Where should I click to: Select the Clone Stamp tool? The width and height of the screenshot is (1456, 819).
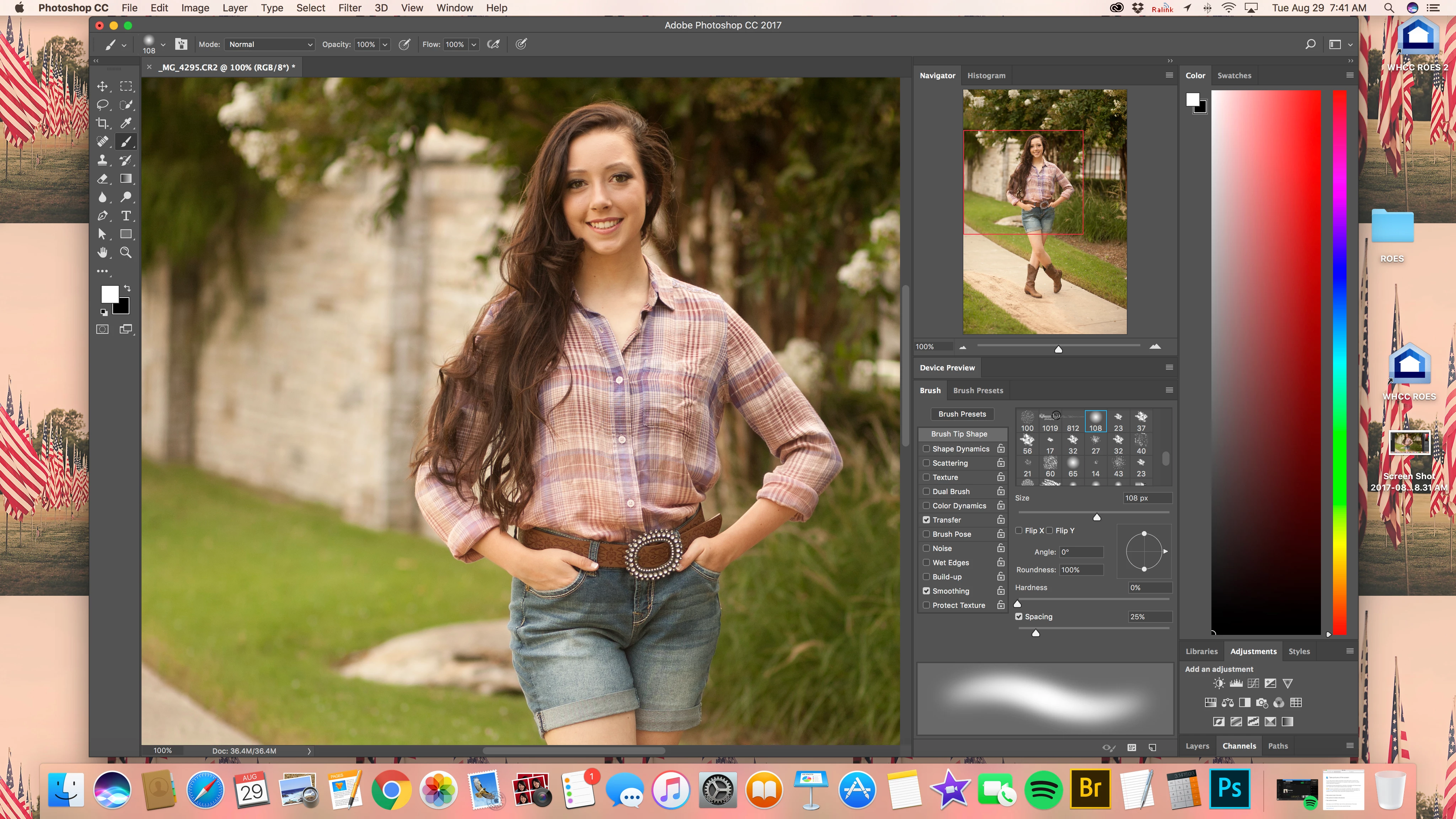coord(102,161)
